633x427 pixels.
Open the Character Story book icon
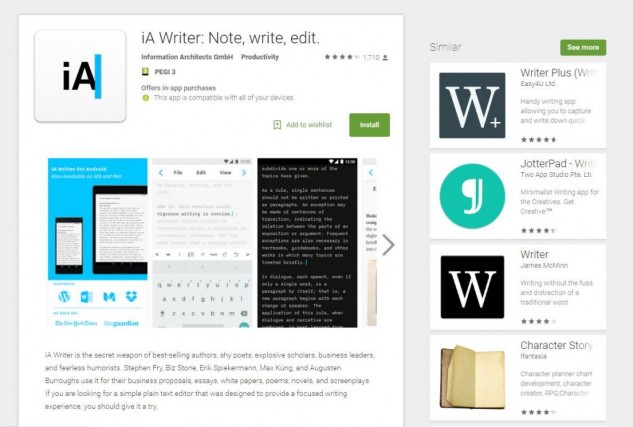click(x=472, y=377)
